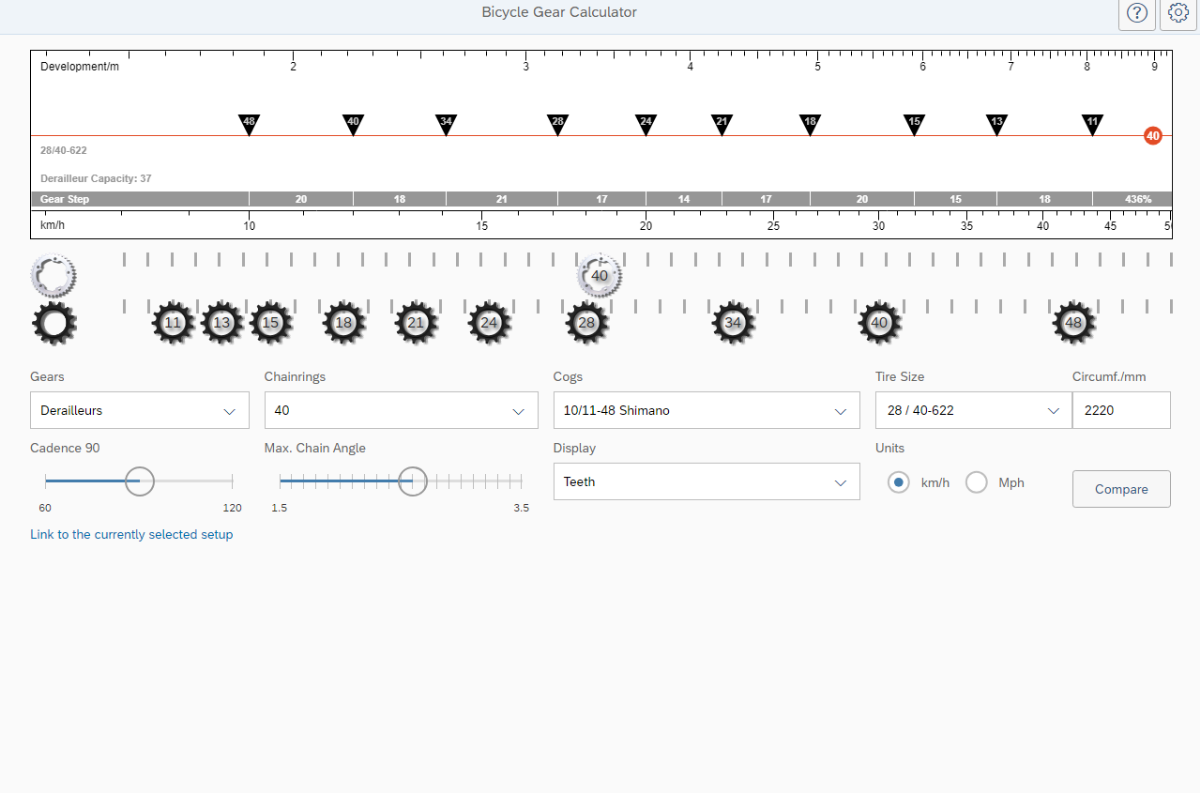The height and width of the screenshot is (793, 1200).
Task: Click the empty spare black cog icon
Action: tap(54, 324)
